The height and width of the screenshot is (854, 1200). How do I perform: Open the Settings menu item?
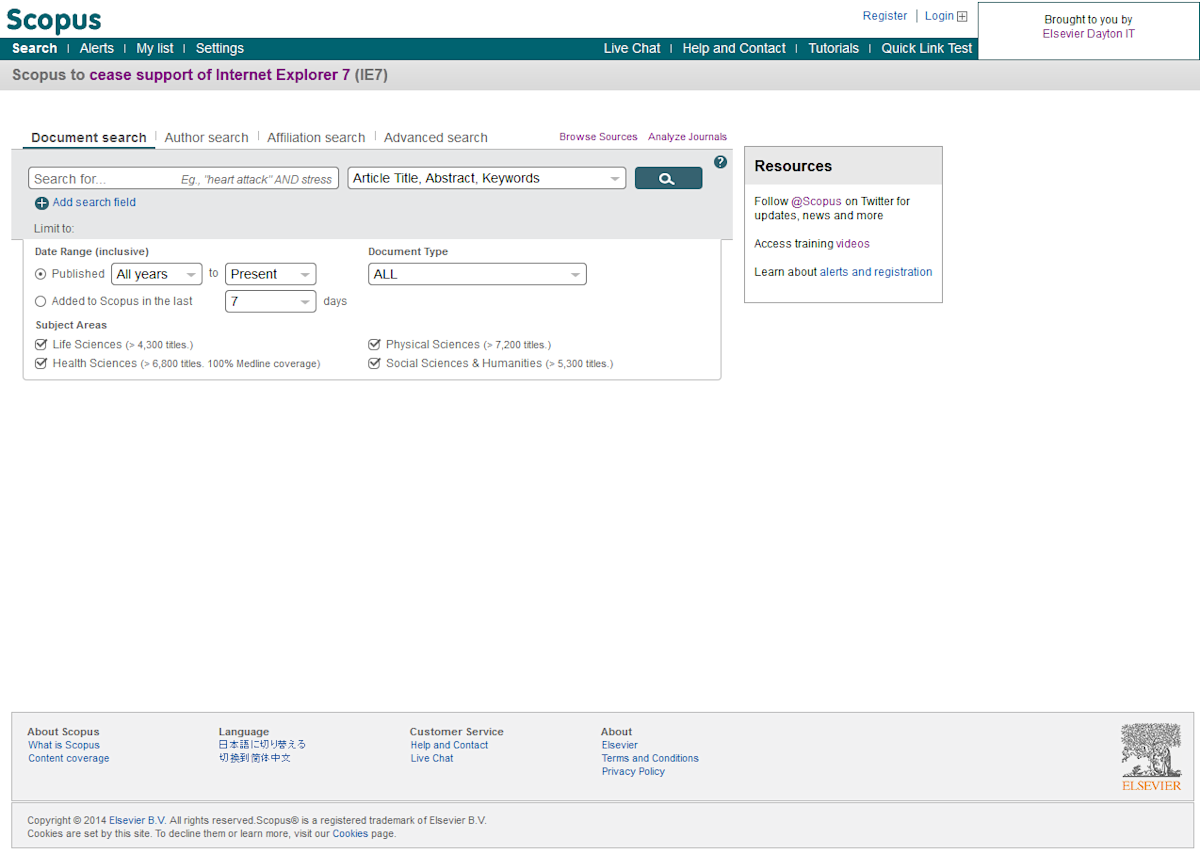coord(219,48)
